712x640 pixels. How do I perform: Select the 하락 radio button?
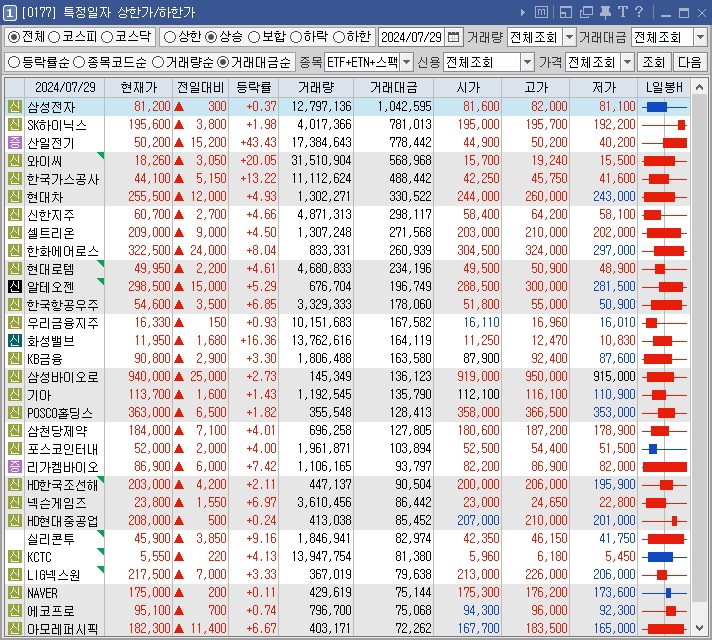(296, 37)
